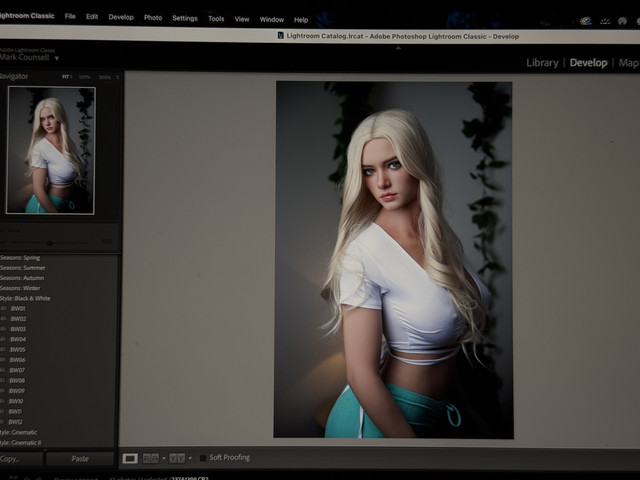This screenshot has height=480, width=640.
Task: Open the View menu
Action: tap(242, 19)
